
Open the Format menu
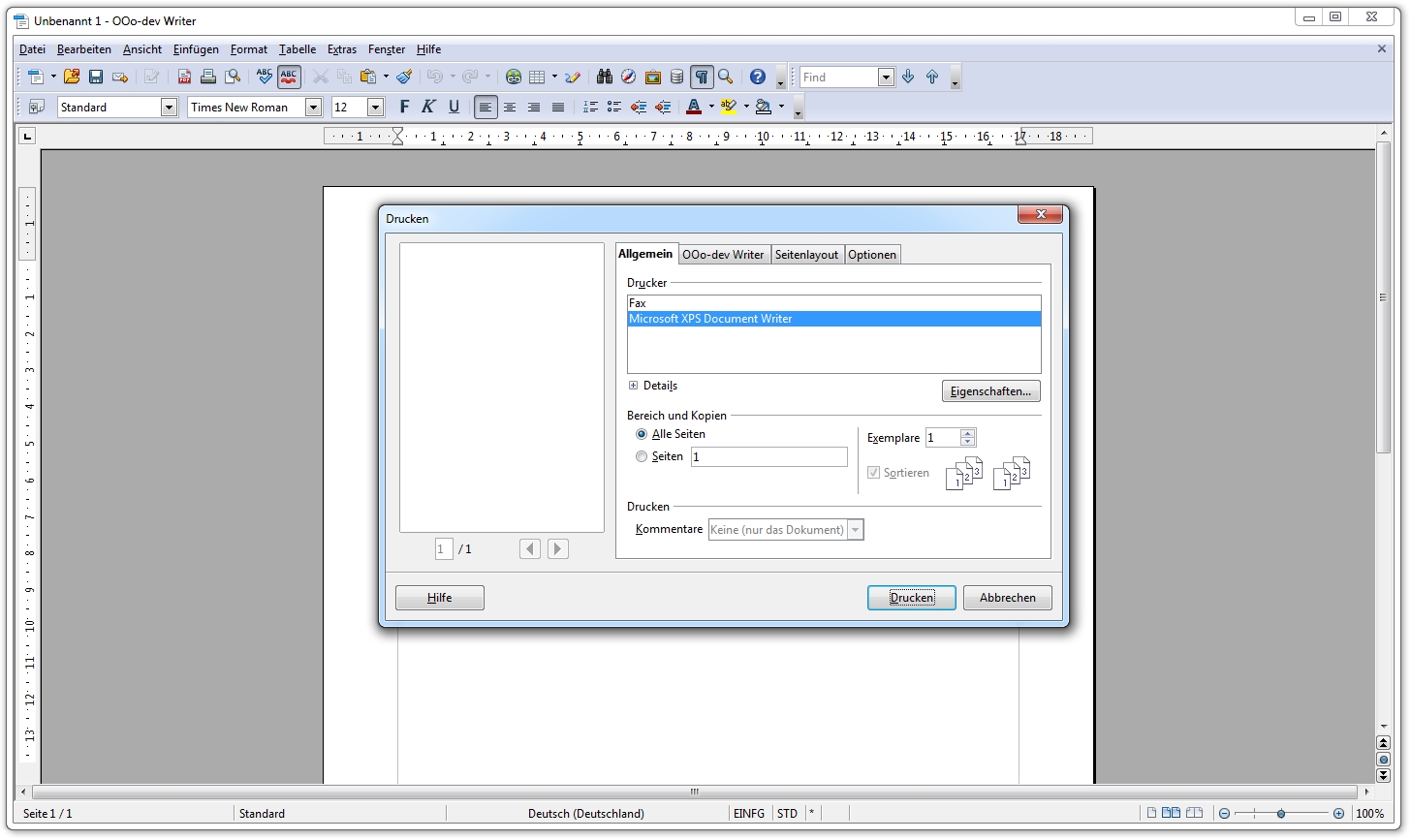pos(248,49)
